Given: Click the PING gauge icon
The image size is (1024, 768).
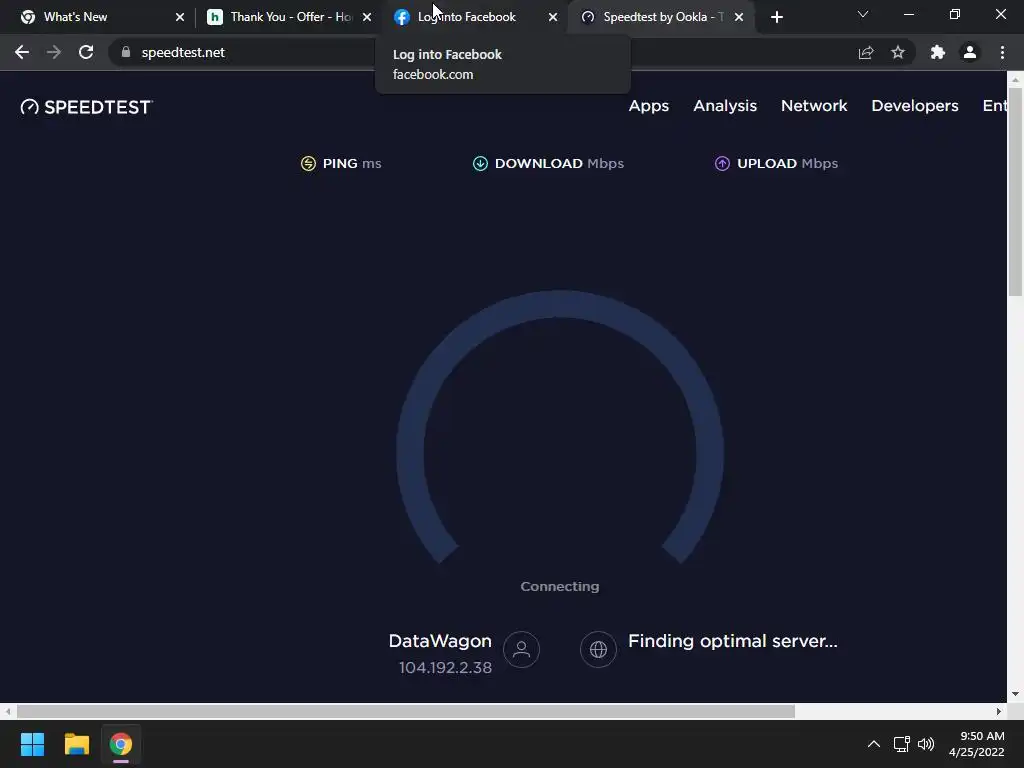Looking at the screenshot, I should click(308, 163).
